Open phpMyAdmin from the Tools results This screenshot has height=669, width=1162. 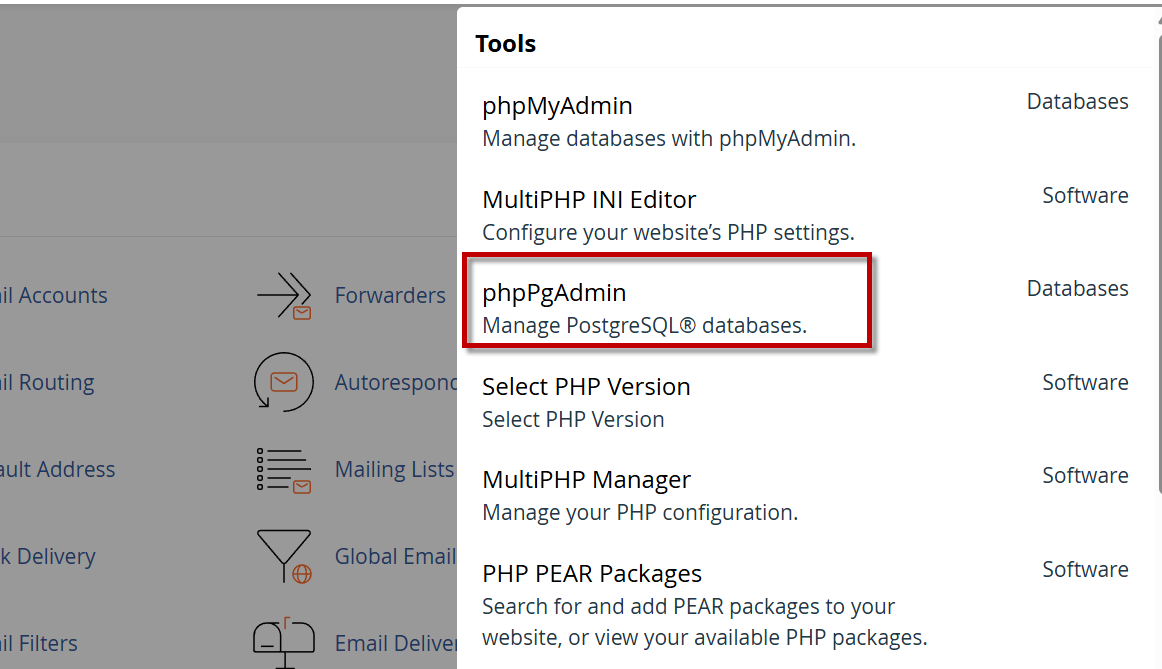(557, 106)
